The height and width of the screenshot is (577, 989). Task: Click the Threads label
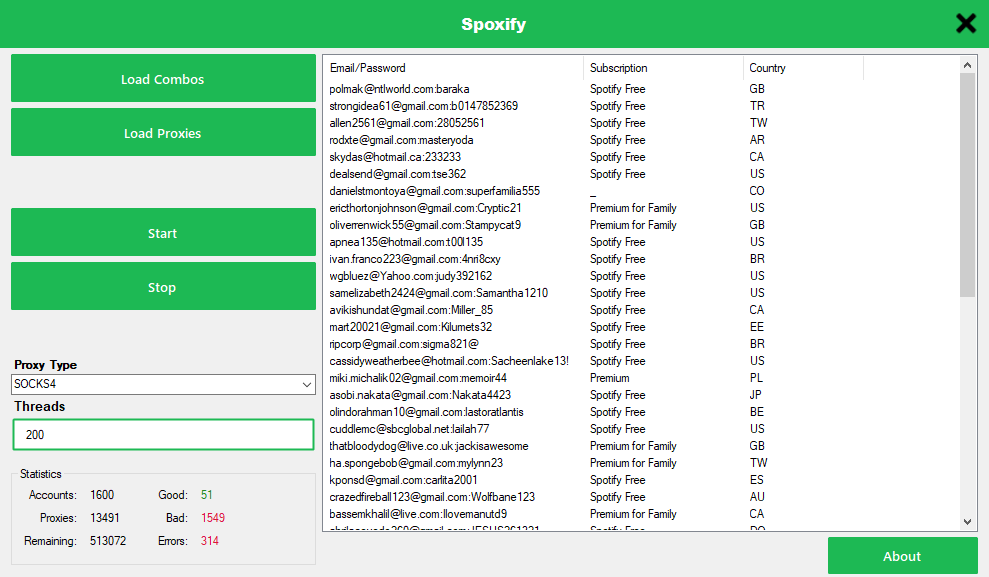pos(40,407)
